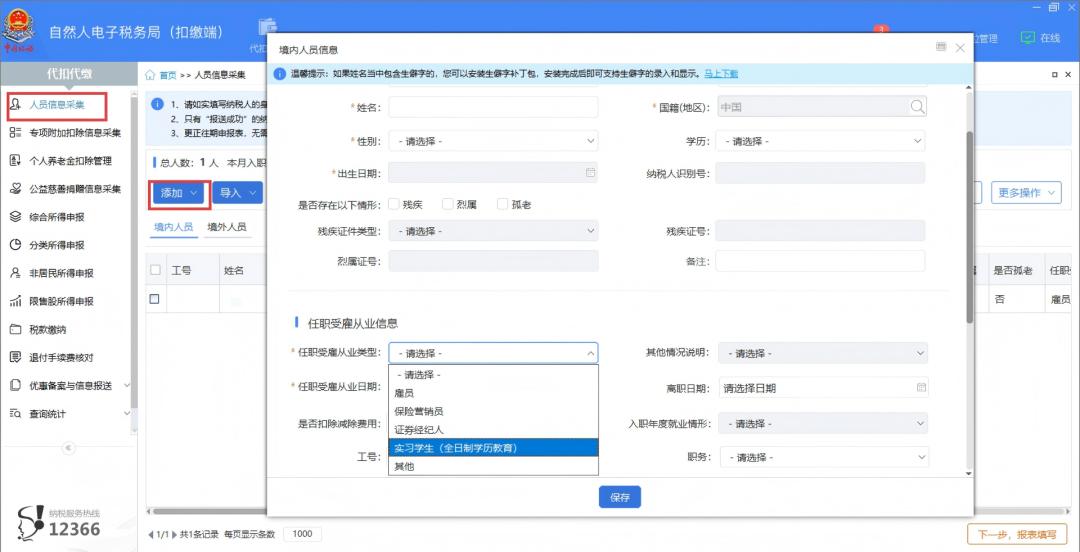Click the 离职日期 calendar icon
Screen dimensions: 1080x552
(920, 388)
